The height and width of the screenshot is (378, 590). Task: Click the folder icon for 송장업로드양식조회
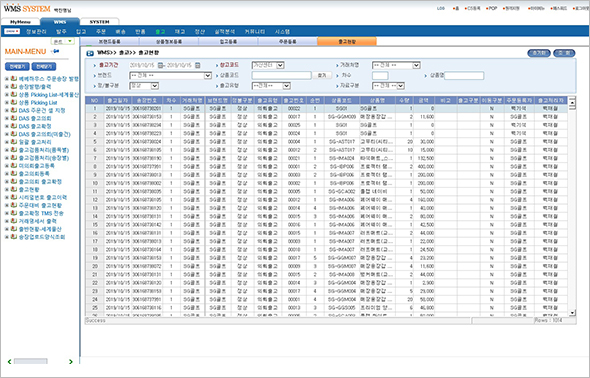[14, 237]
